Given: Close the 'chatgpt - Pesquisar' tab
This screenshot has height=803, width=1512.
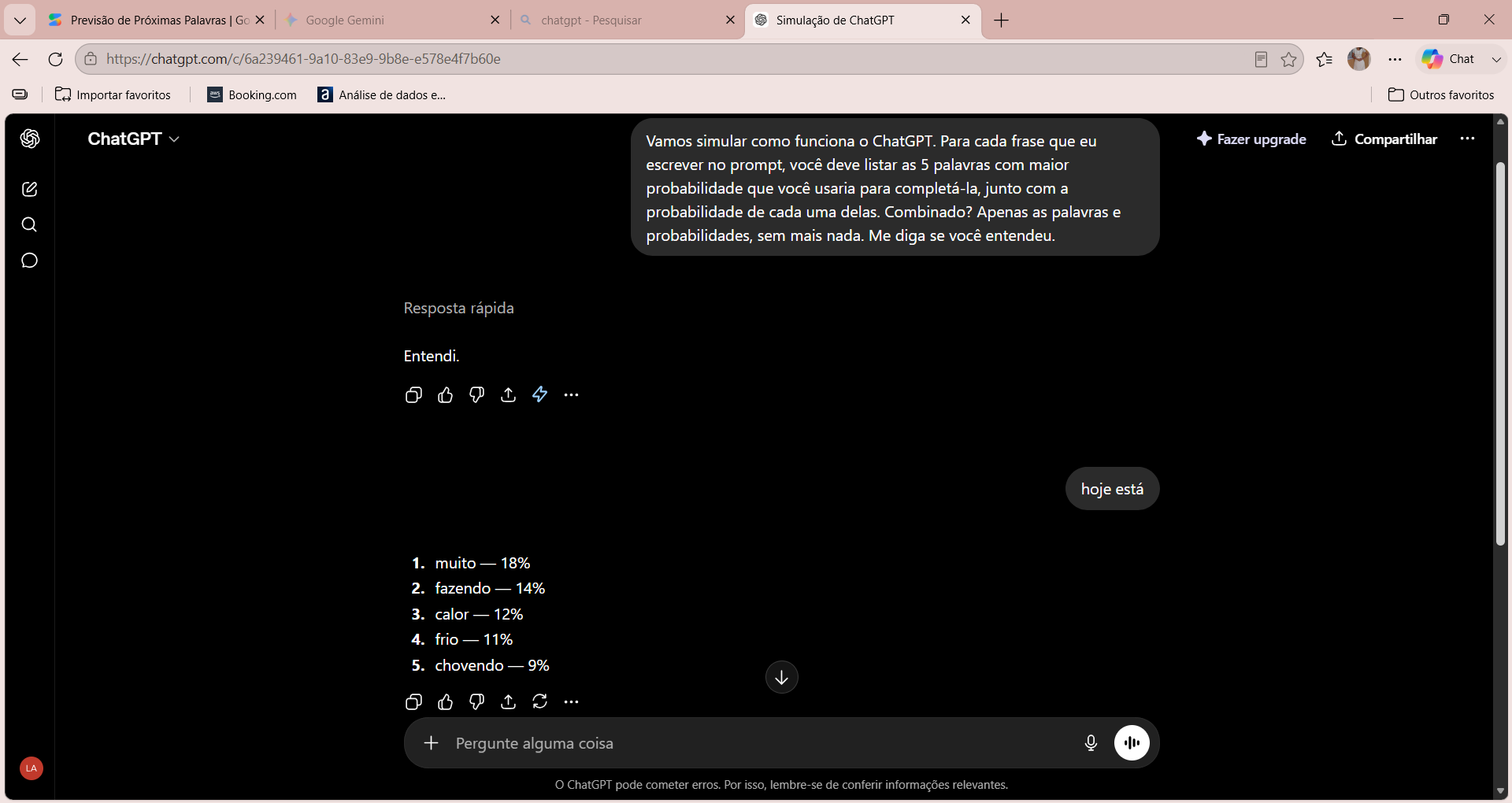Looking at the screenshot, I should tap(731, 20).
